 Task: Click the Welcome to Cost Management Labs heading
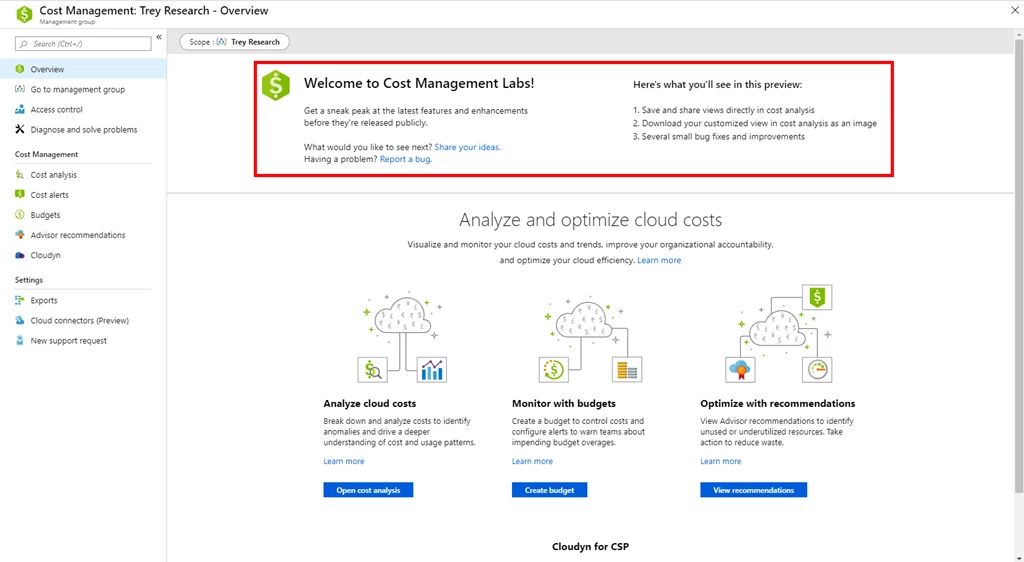click(x=419, y=84)
